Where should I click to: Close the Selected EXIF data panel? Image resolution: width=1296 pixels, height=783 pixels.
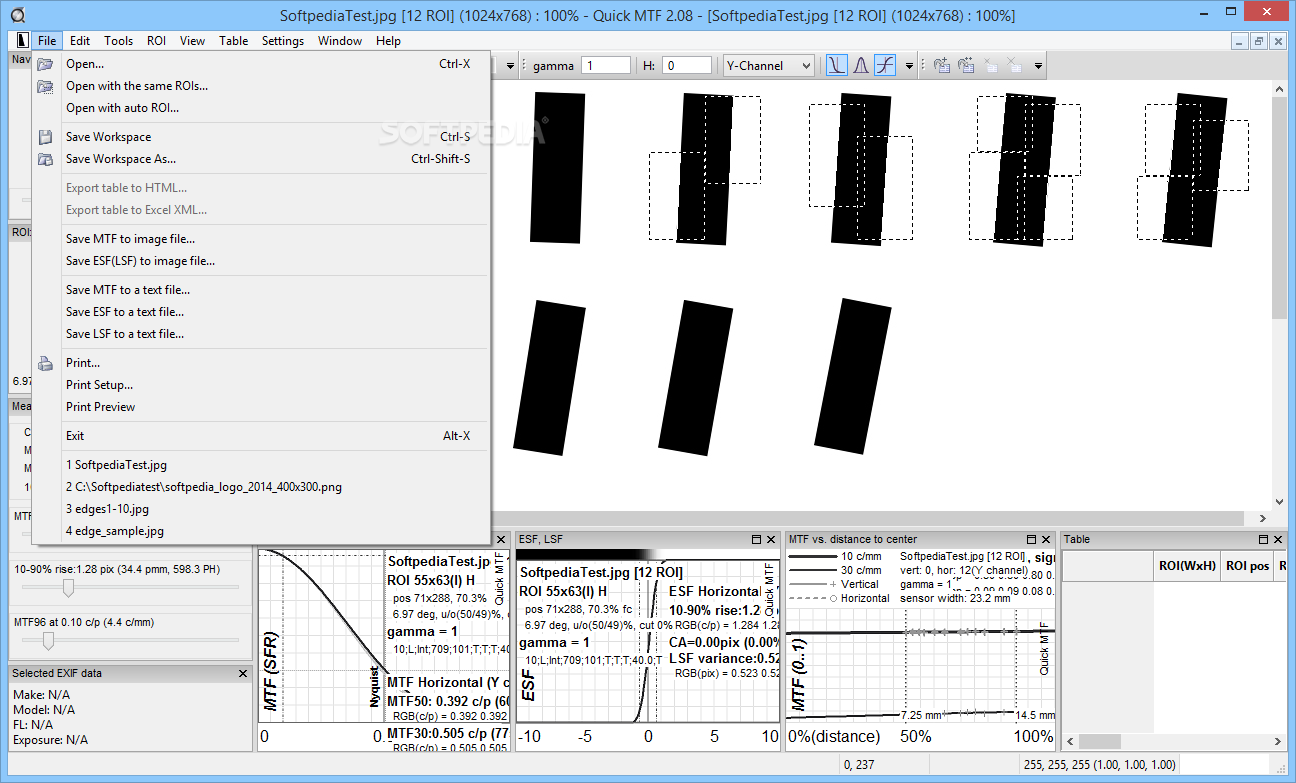click(243, 673)
